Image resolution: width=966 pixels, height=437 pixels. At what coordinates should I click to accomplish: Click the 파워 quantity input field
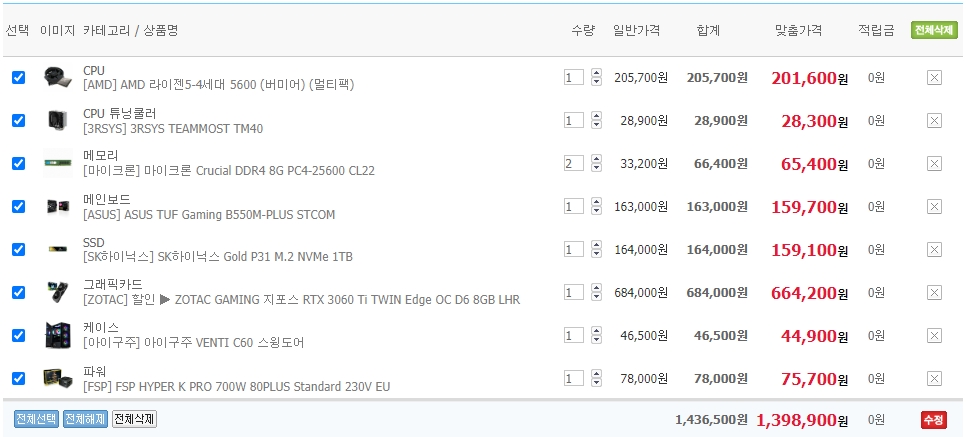point(574,378)
